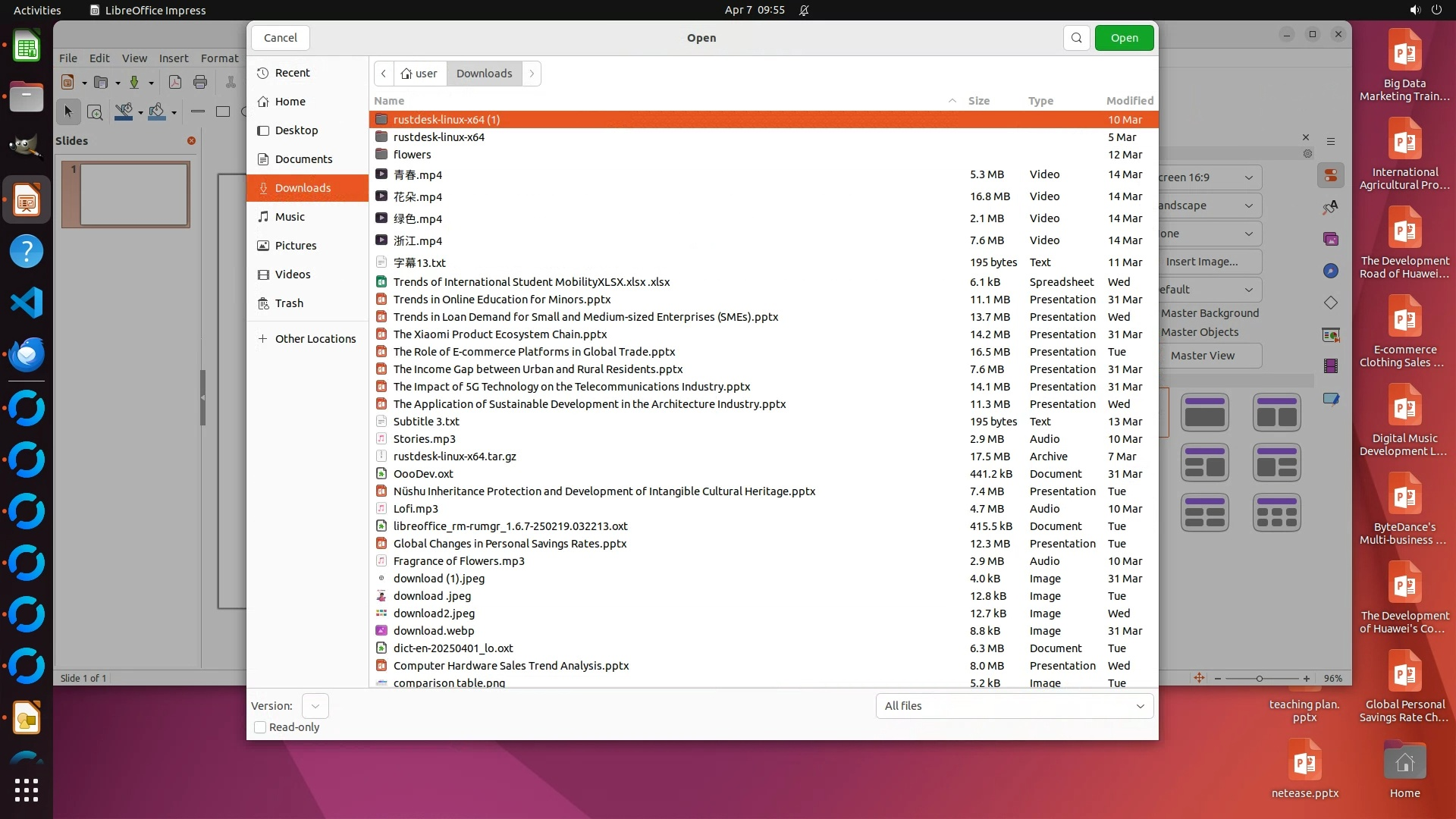Open the Gallery sidebar icon
This screenshot has width=1456, height=819.
pos(1331,239)
